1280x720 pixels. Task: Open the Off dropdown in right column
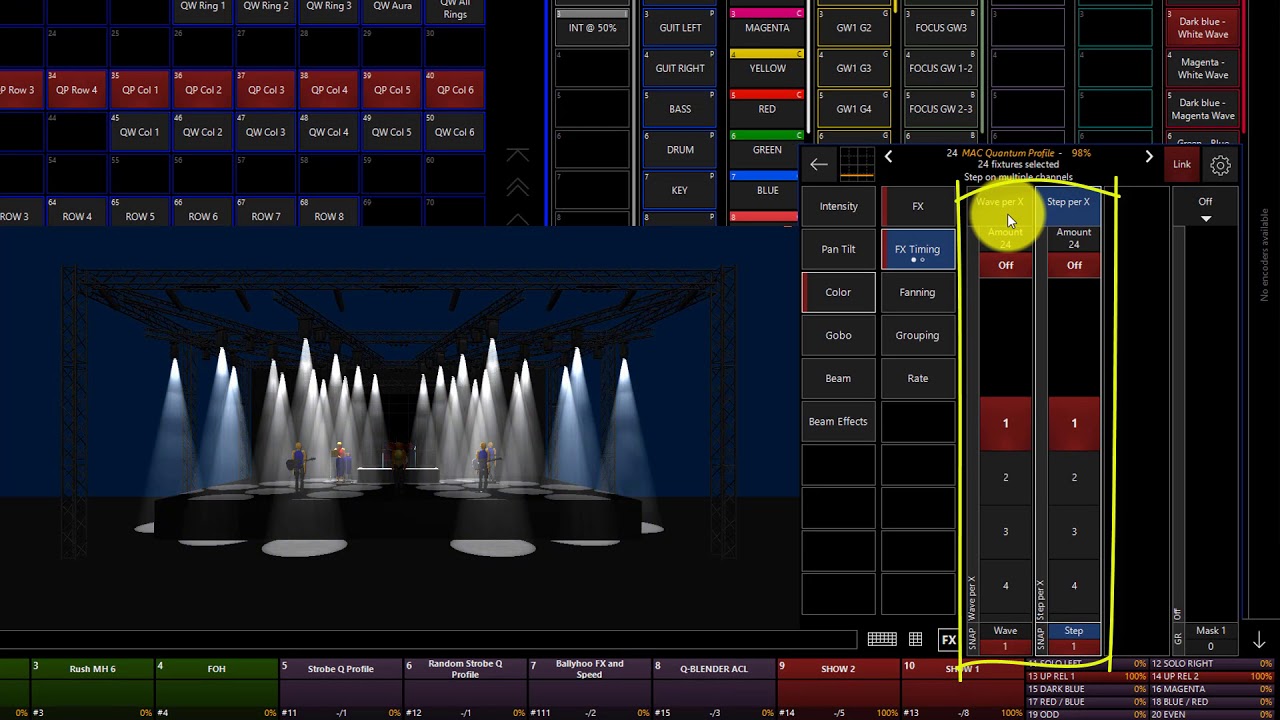(x=1205, y=208)
